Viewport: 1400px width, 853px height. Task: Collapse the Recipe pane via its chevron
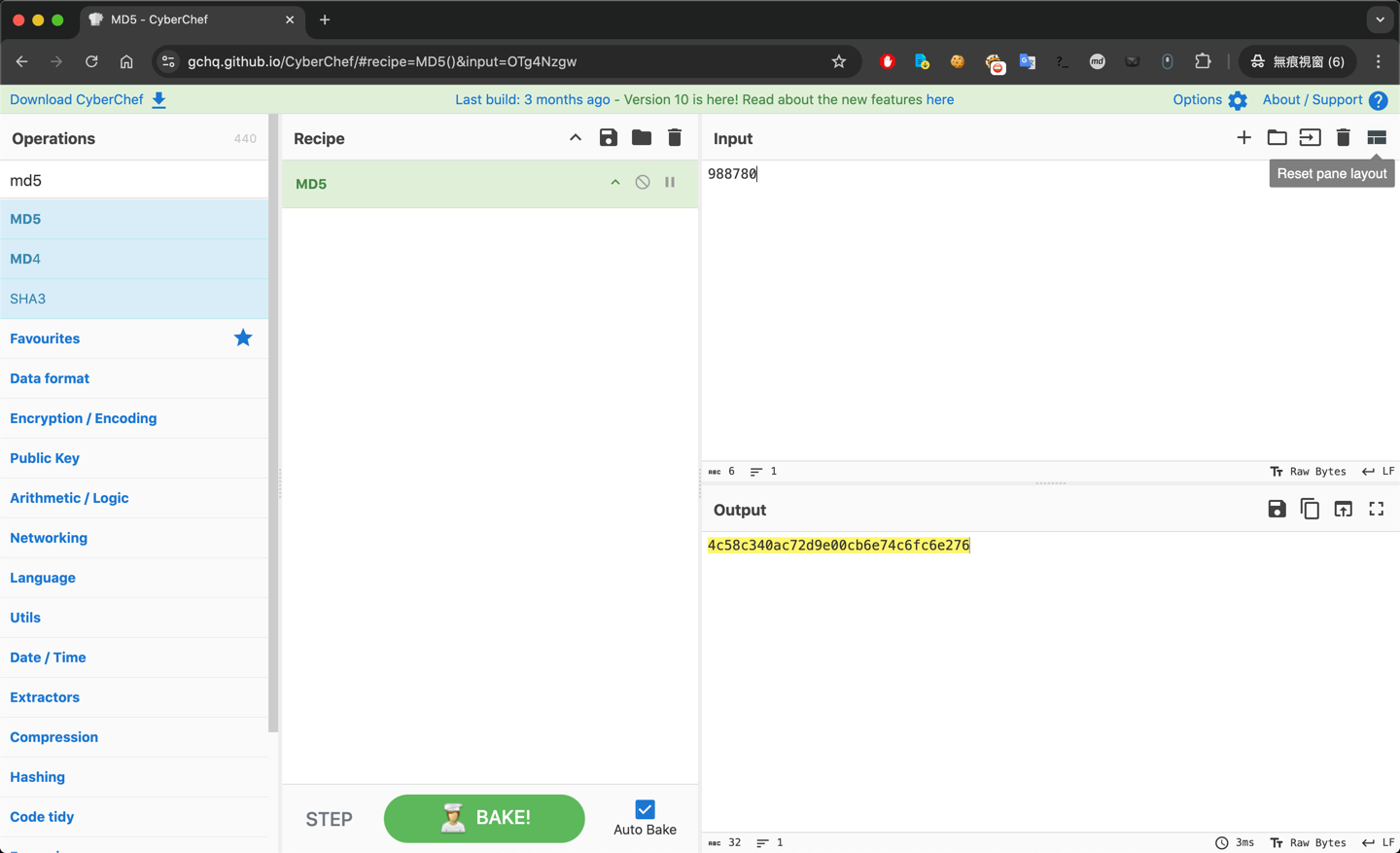coord(576,138)
